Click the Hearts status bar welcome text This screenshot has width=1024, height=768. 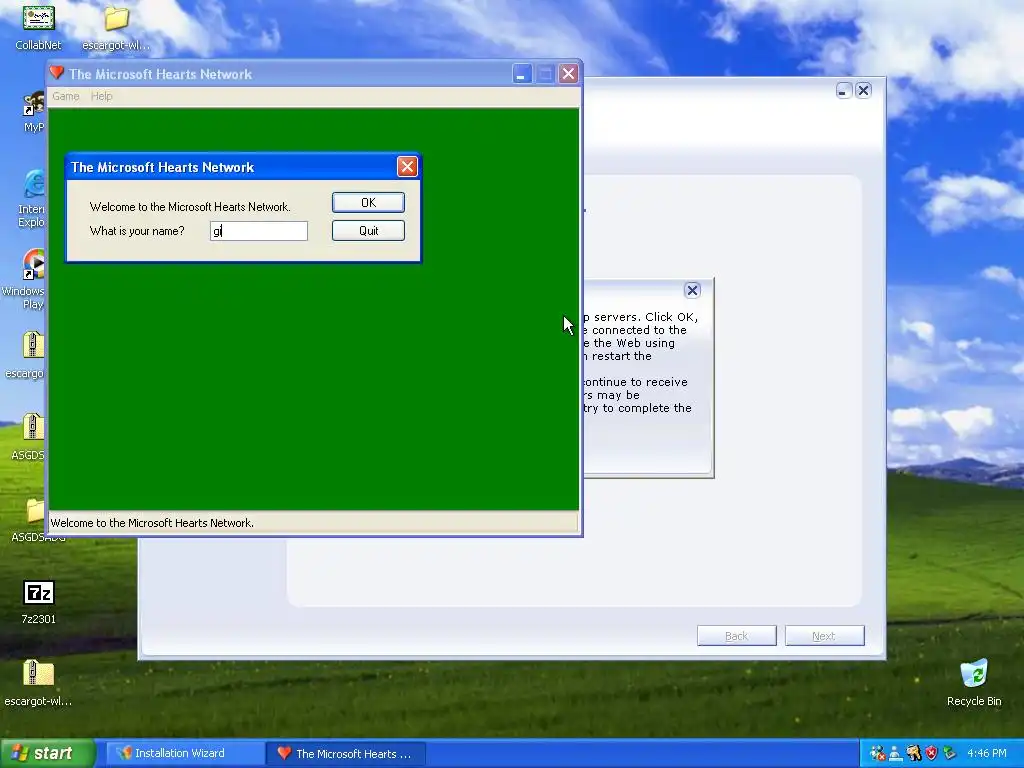[152, 522]
